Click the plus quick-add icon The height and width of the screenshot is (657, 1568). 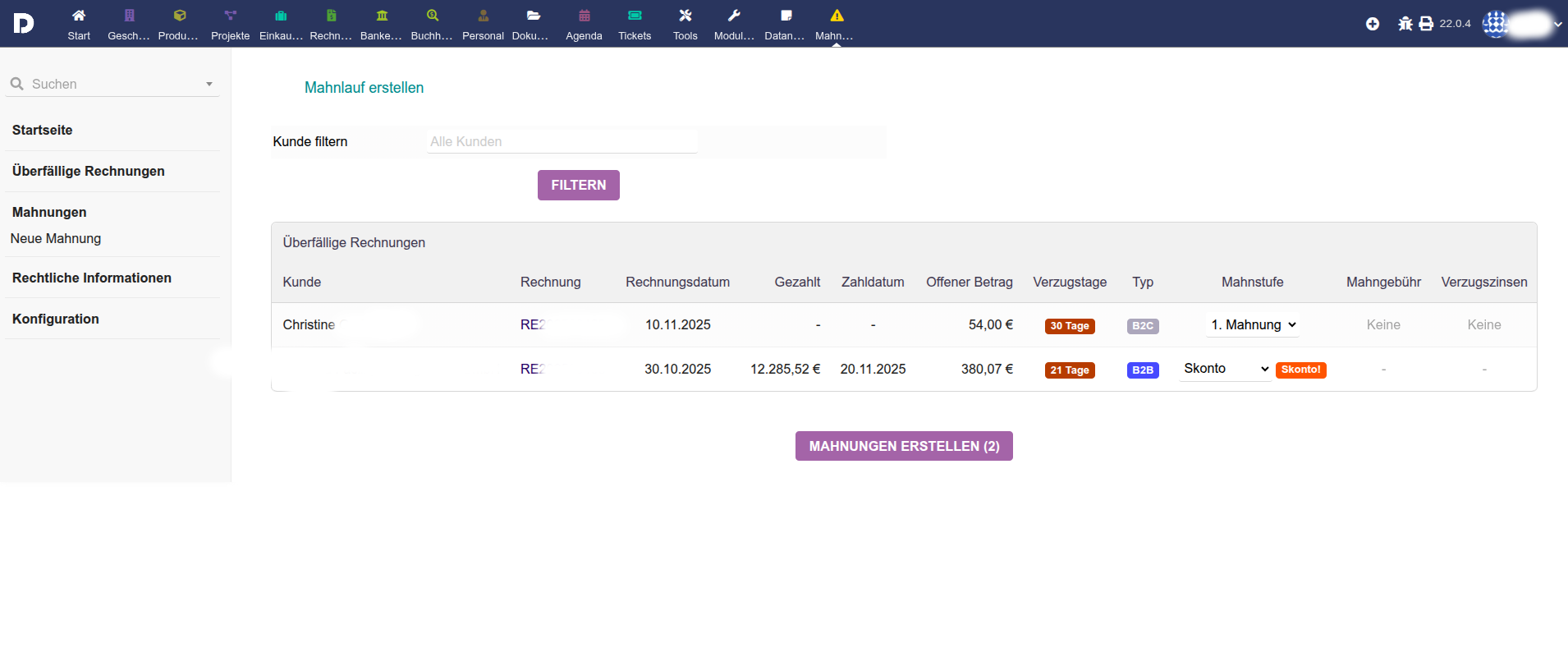(1373, 24)
